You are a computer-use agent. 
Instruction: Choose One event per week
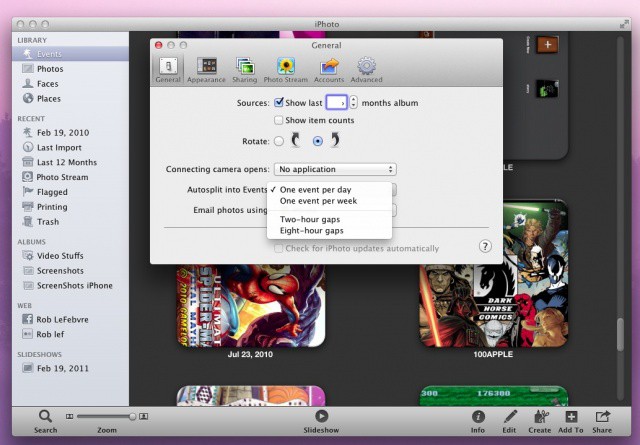pos(329,201)
